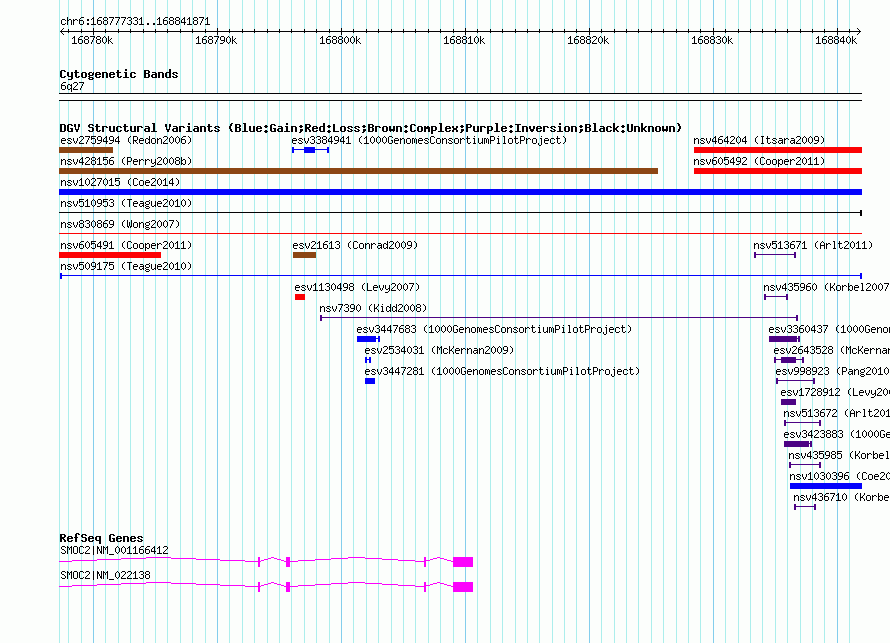Image resolution: width=890 pixels, height=643 pixels.
Task: Select the red nsv464204 loss bar
Action: 778,150
